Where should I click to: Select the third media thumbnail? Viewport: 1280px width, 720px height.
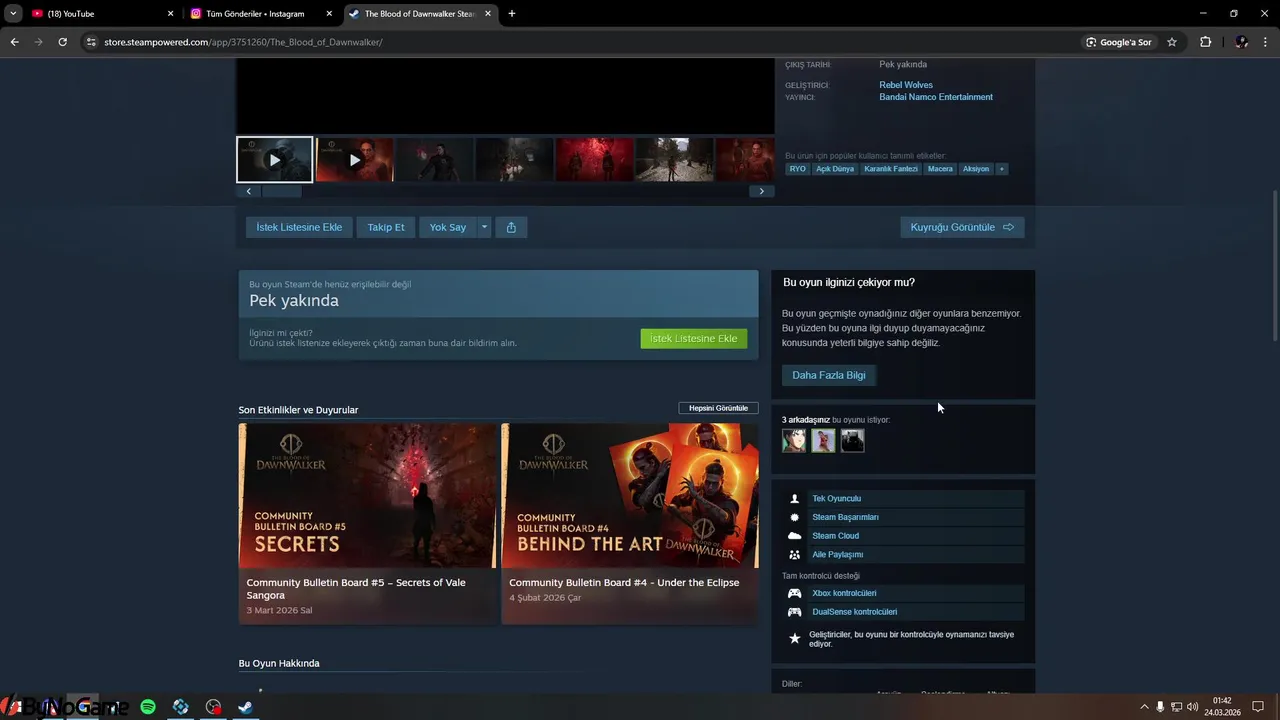click(435, 160)
